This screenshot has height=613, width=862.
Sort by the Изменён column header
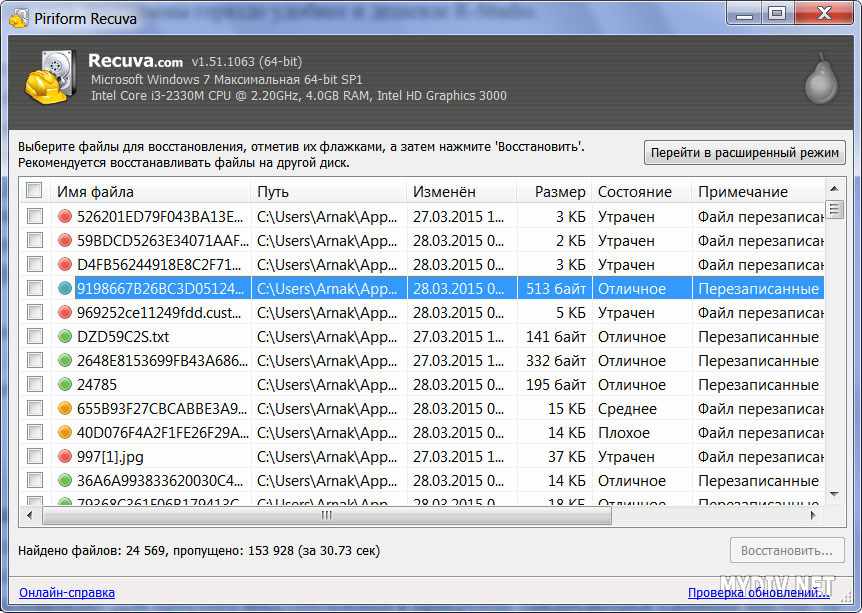(462, 191)
